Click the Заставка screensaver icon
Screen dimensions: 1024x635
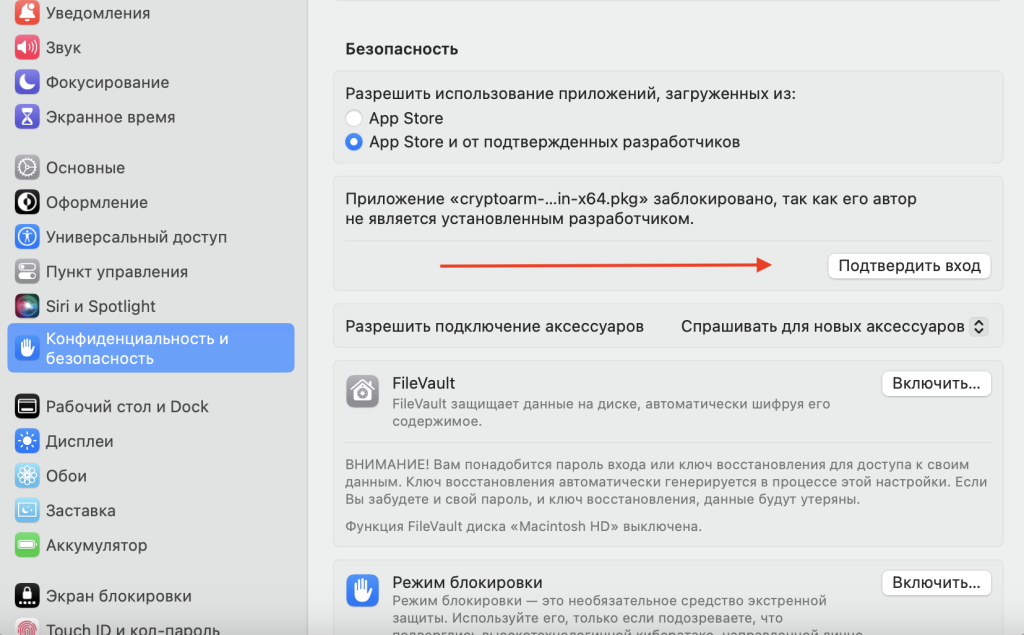pyautogui.click(x=27, y=510)
